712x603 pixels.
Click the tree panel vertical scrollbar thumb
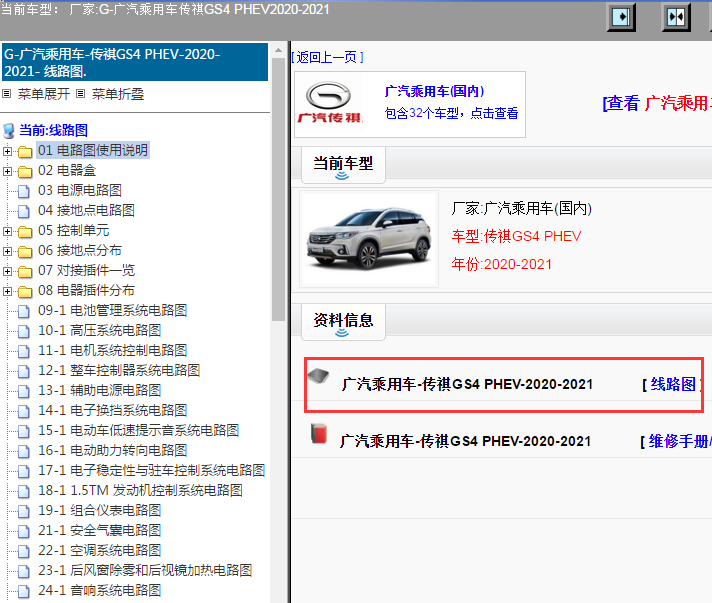pos(278,189)
